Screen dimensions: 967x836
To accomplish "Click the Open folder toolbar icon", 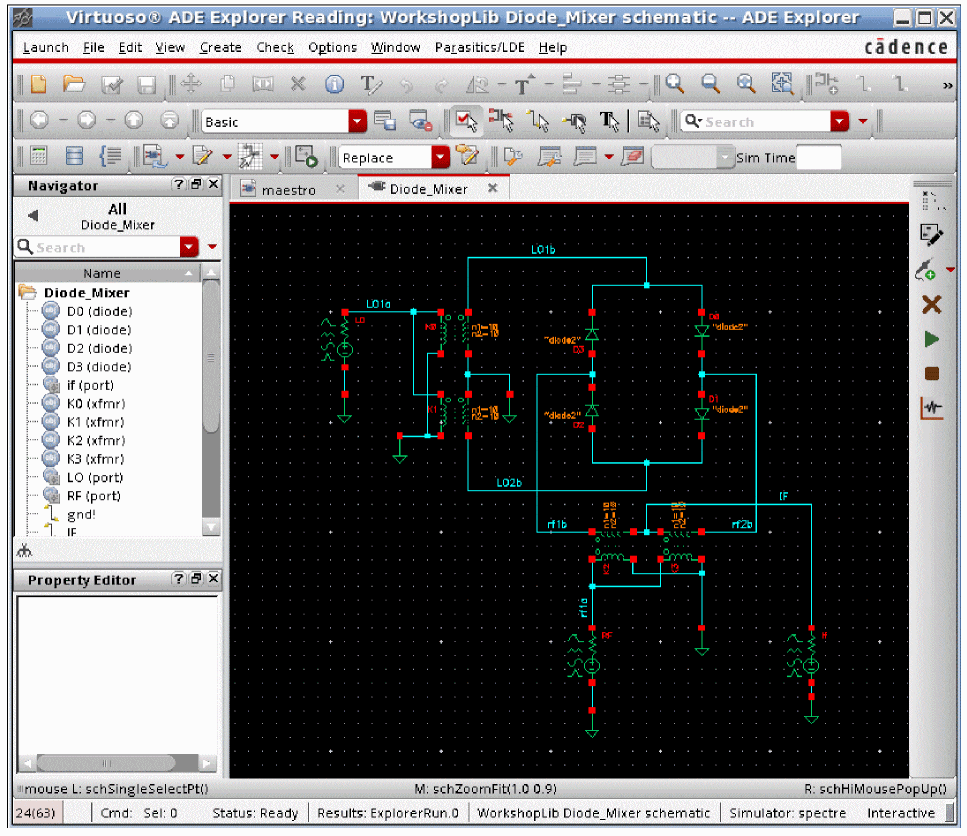I will coord(73,85).
